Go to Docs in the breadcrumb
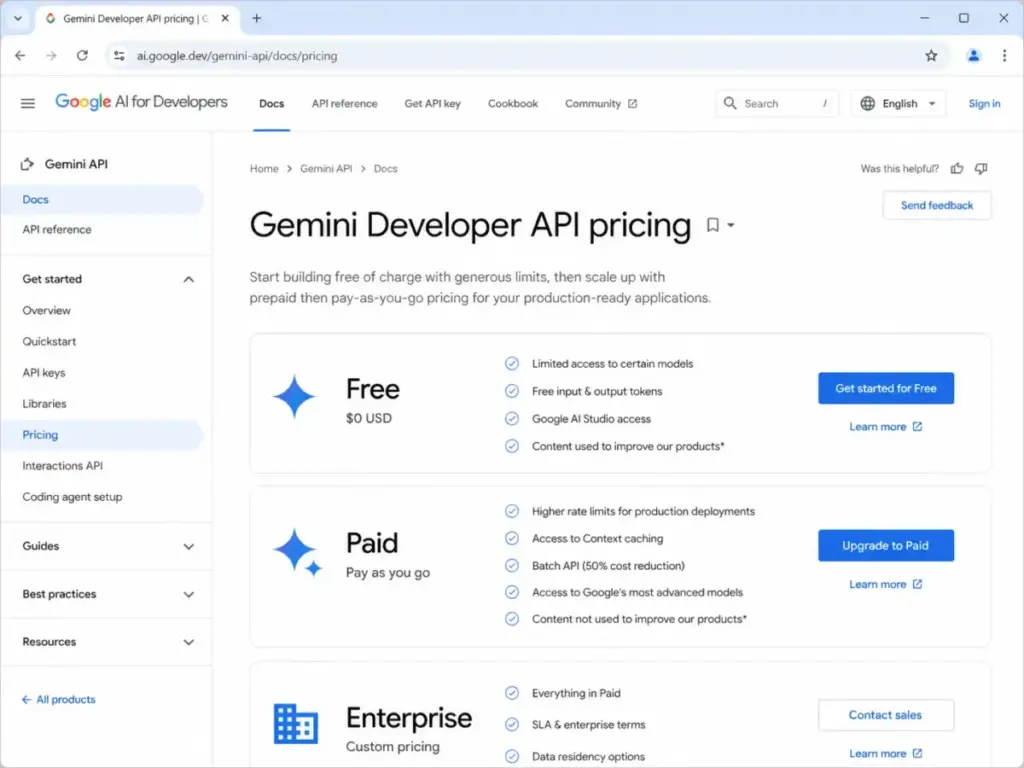The image size is (1024, 768). [x=385, y=168]
